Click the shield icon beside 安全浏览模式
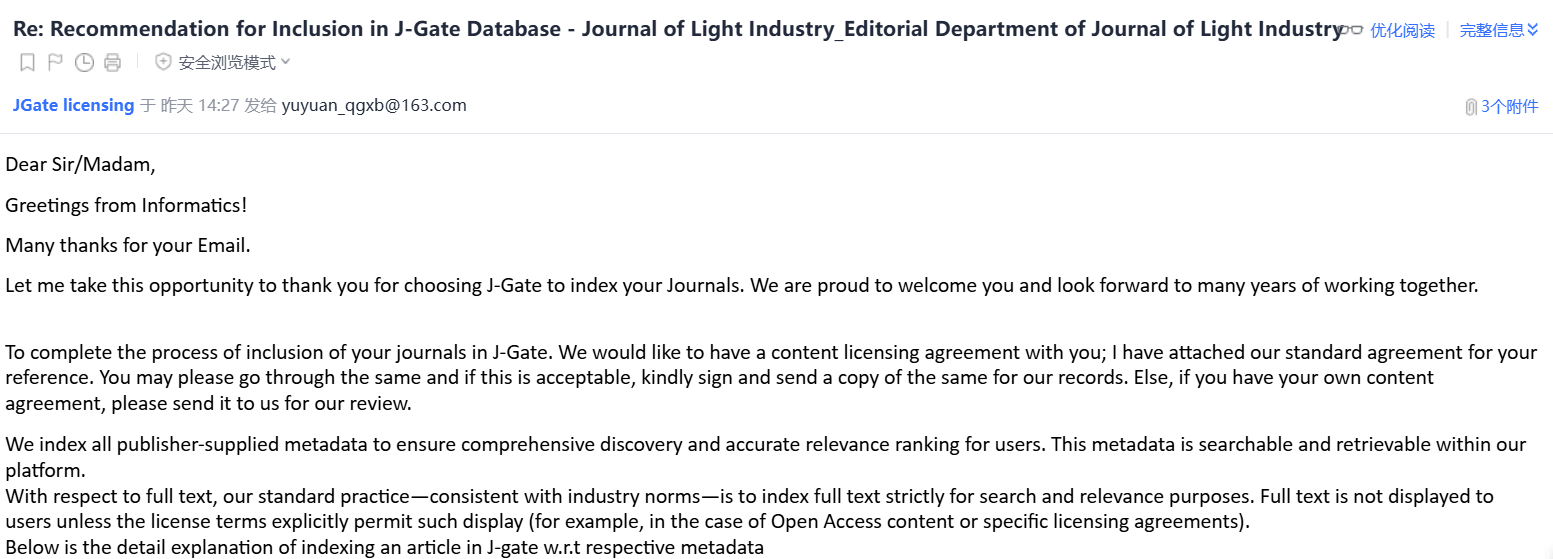Screen dimensions: 1553x559 [164, 63]
